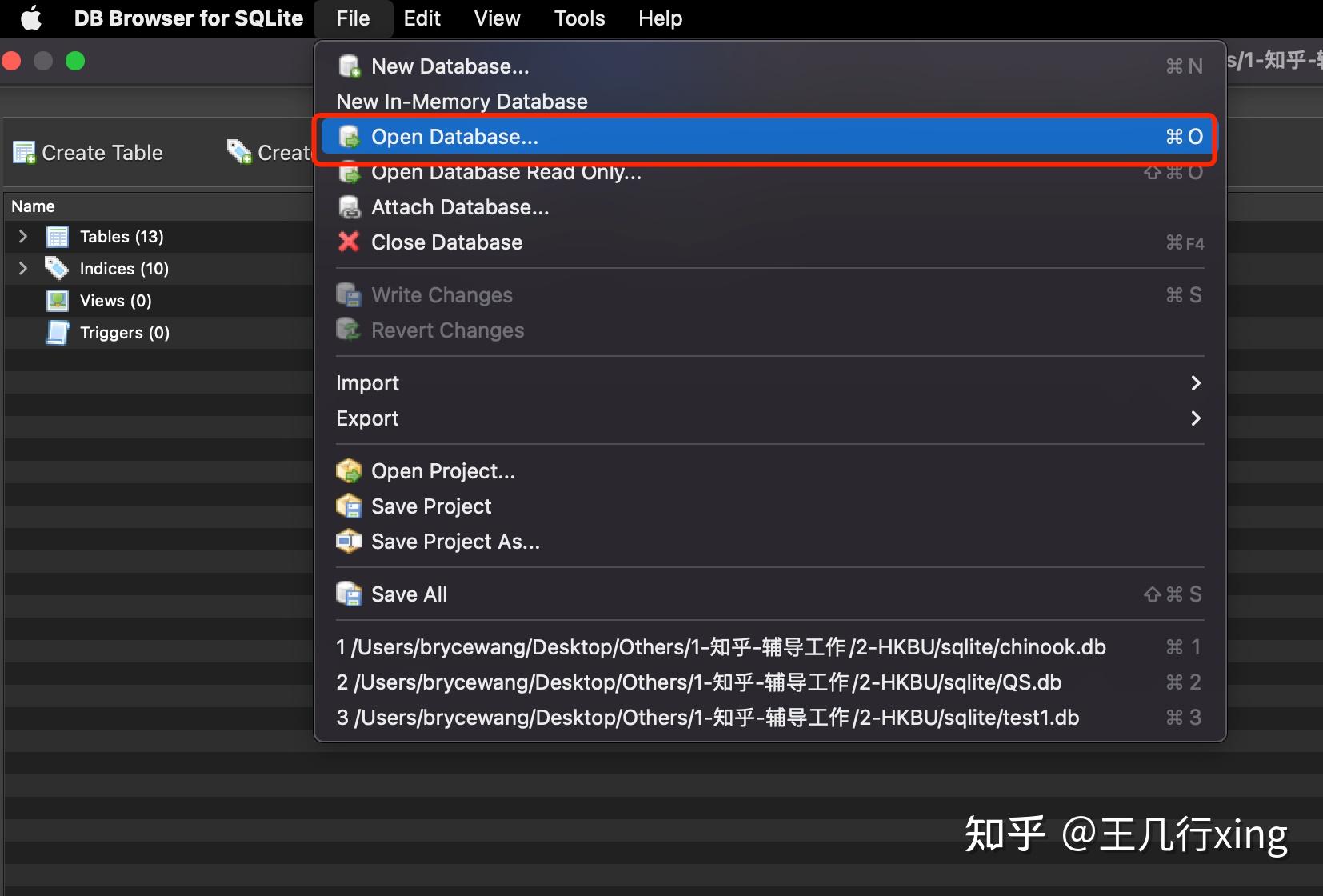Expand the Indices tree node
Viewport: 1323px width, 896px height.
click(22, 268)
